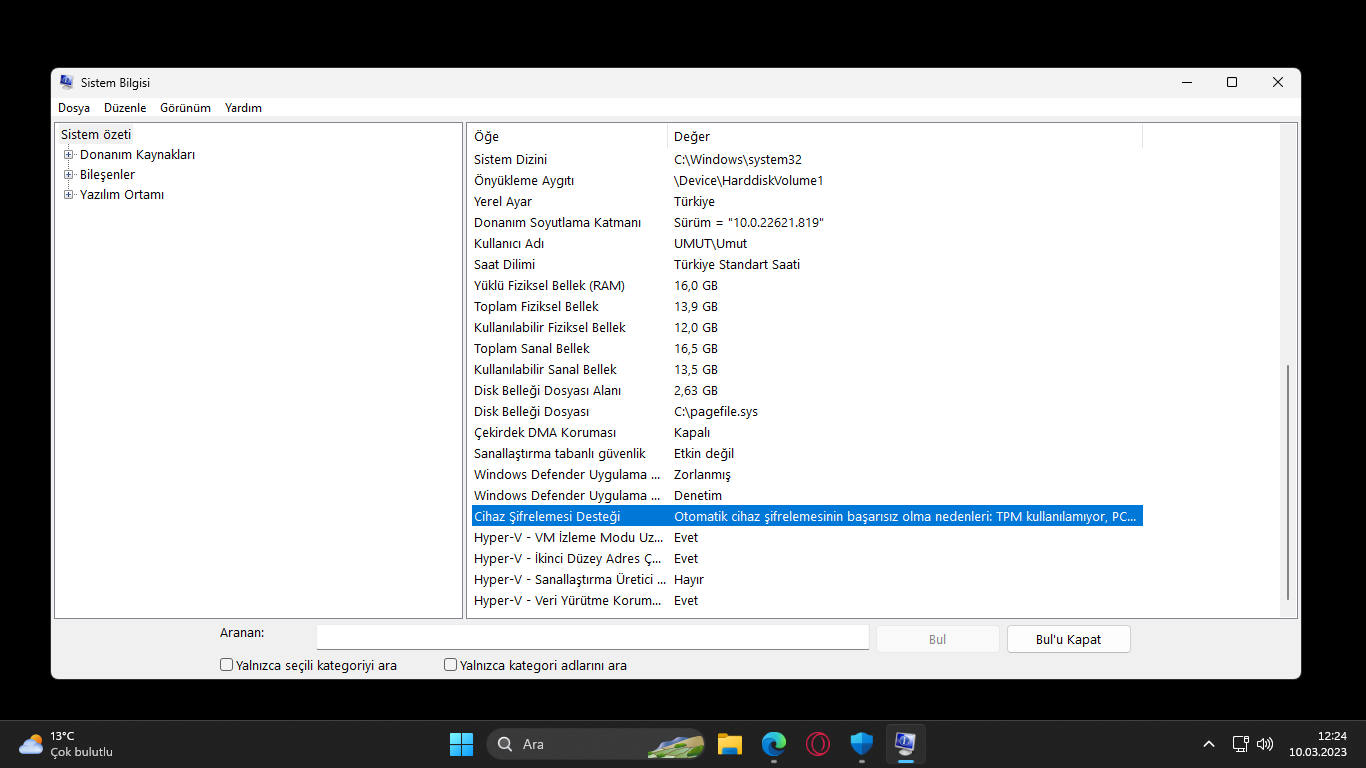Image resolution: width=1366 pixels, height=768 pixels.
Task: Open the Dosya menu
Action: (74, 108)
